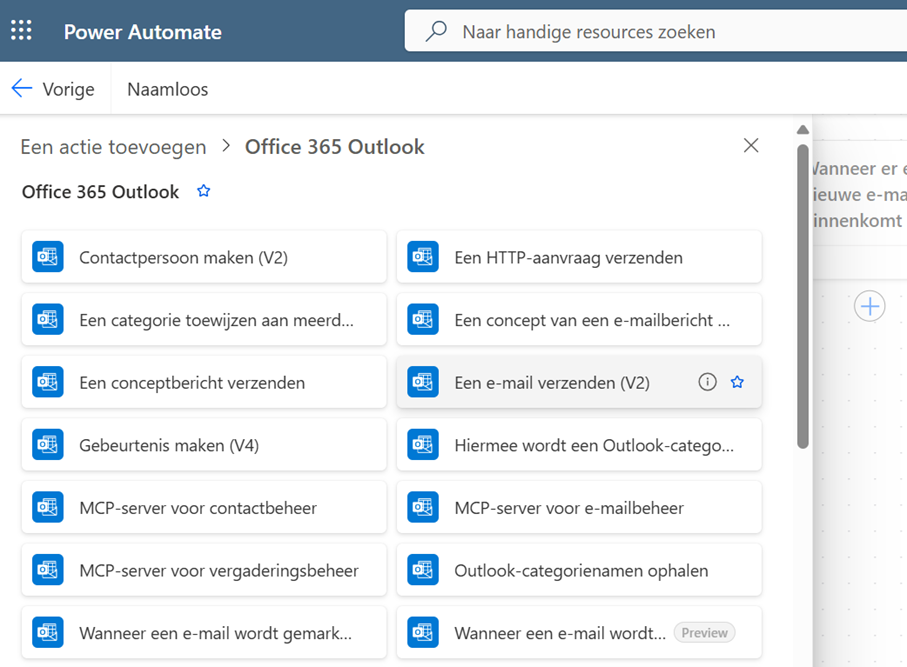
Task: Click inside the resources search field
Action: 600,31
